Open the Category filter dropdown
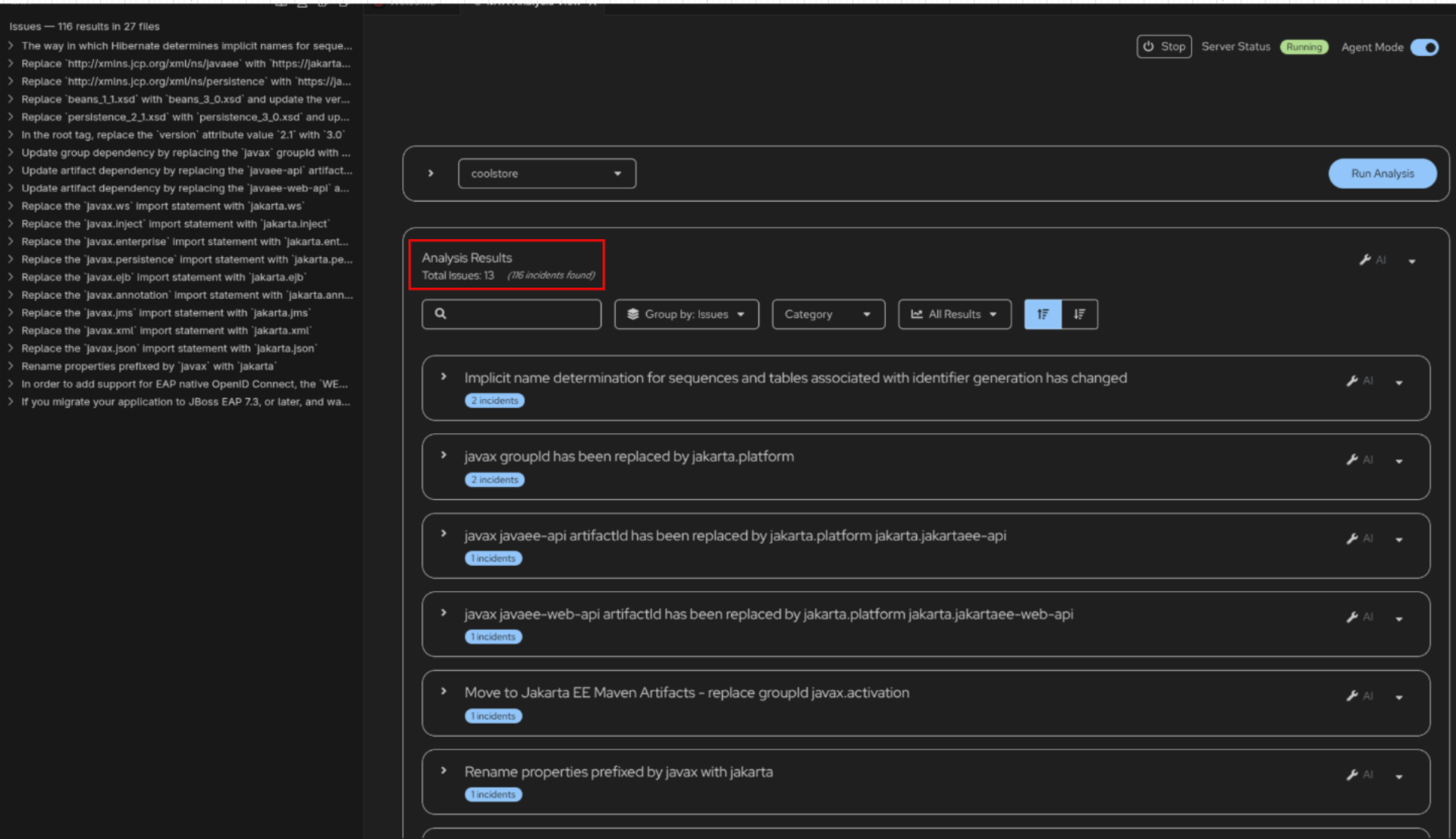Viewport: 1456px width, 839px height. pos(828,314)
